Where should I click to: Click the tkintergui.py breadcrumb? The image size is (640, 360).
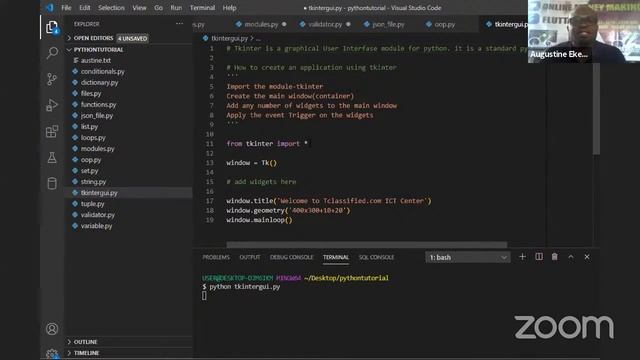point(229,38)
